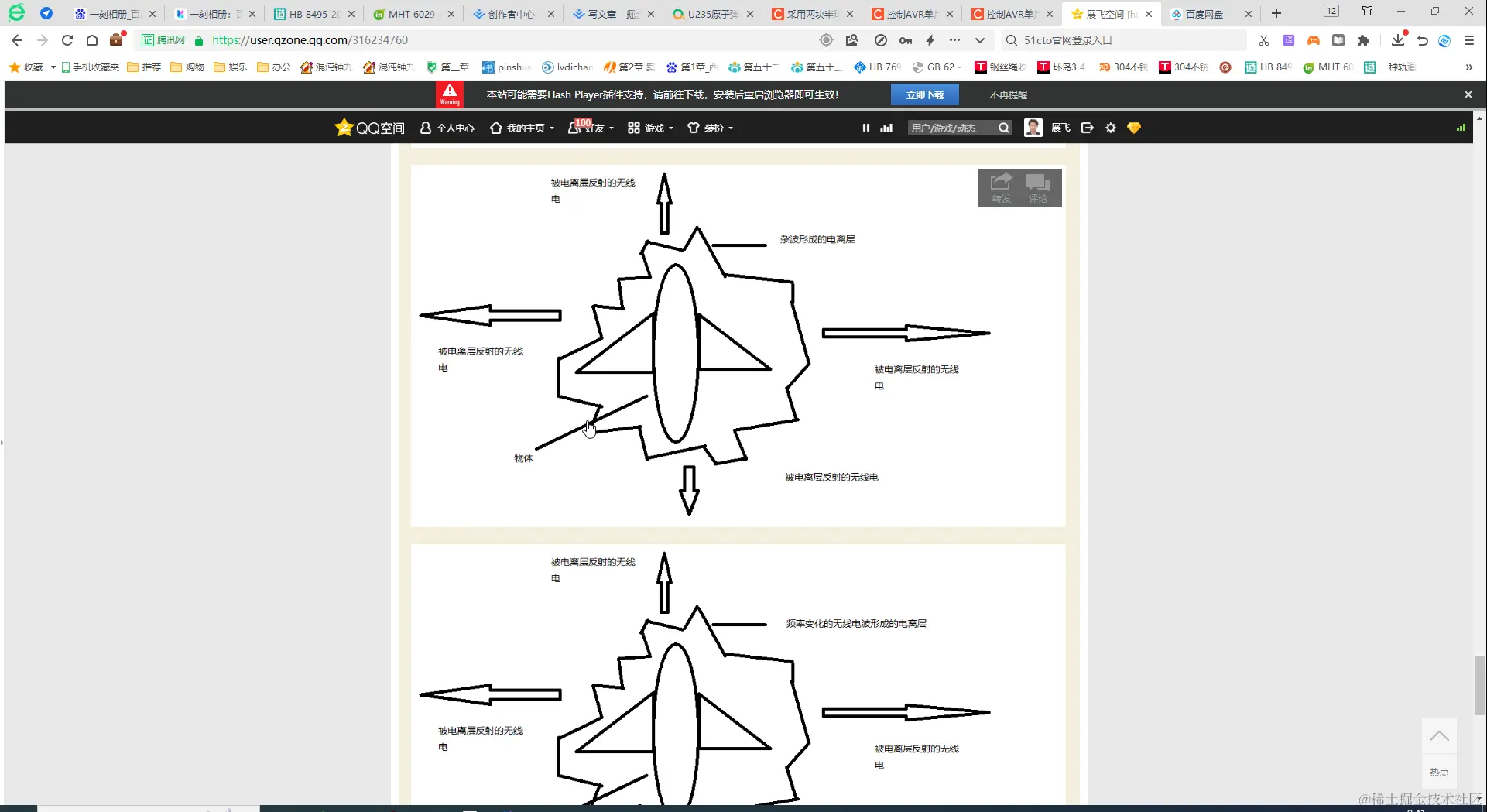Click the URL address bar

pyautogui.click(x=511, y=40)
